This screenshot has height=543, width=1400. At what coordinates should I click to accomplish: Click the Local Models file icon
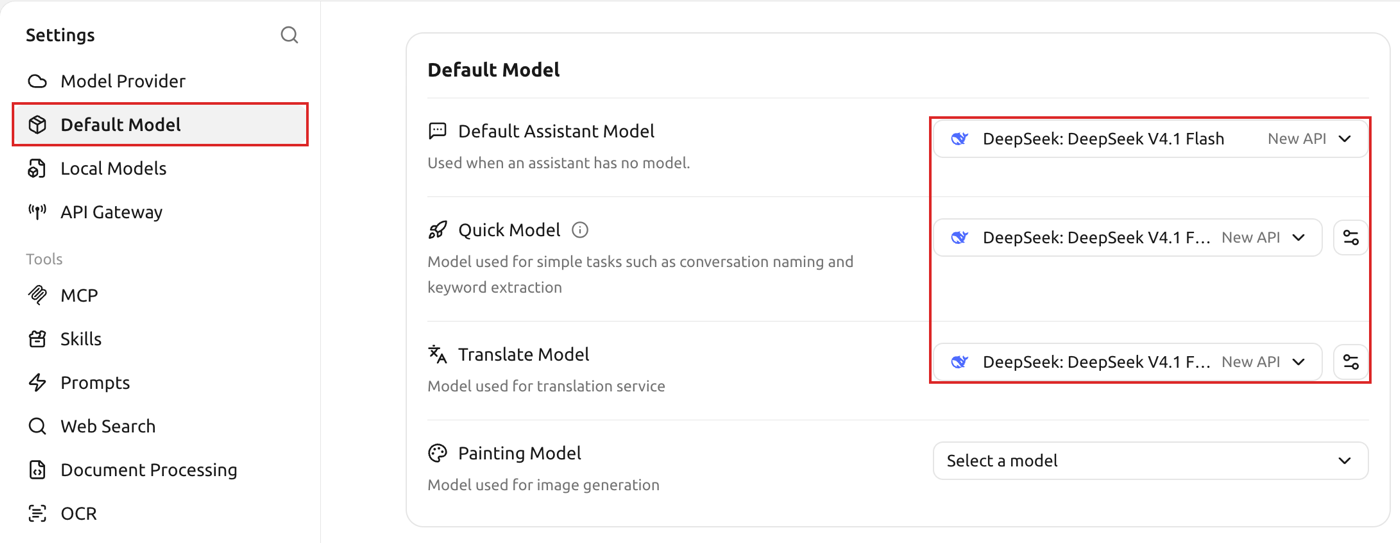[37, 168]
